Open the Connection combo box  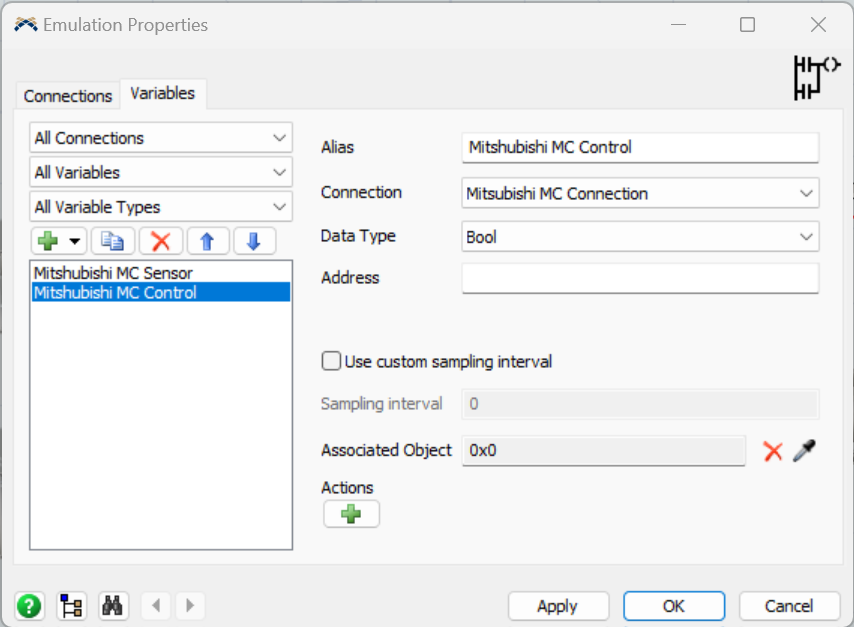(640, 193)
